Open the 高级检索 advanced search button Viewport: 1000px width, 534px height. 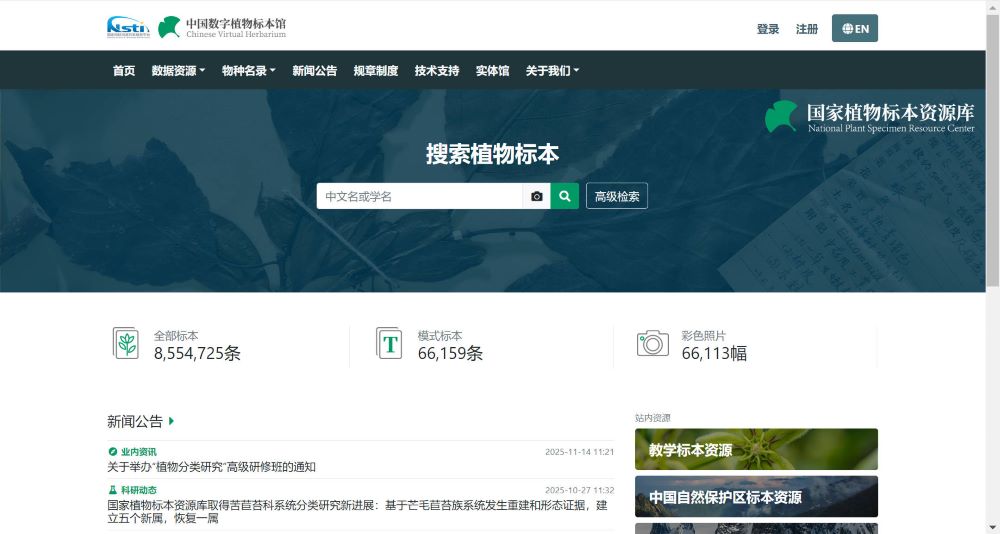pos(617,196)
